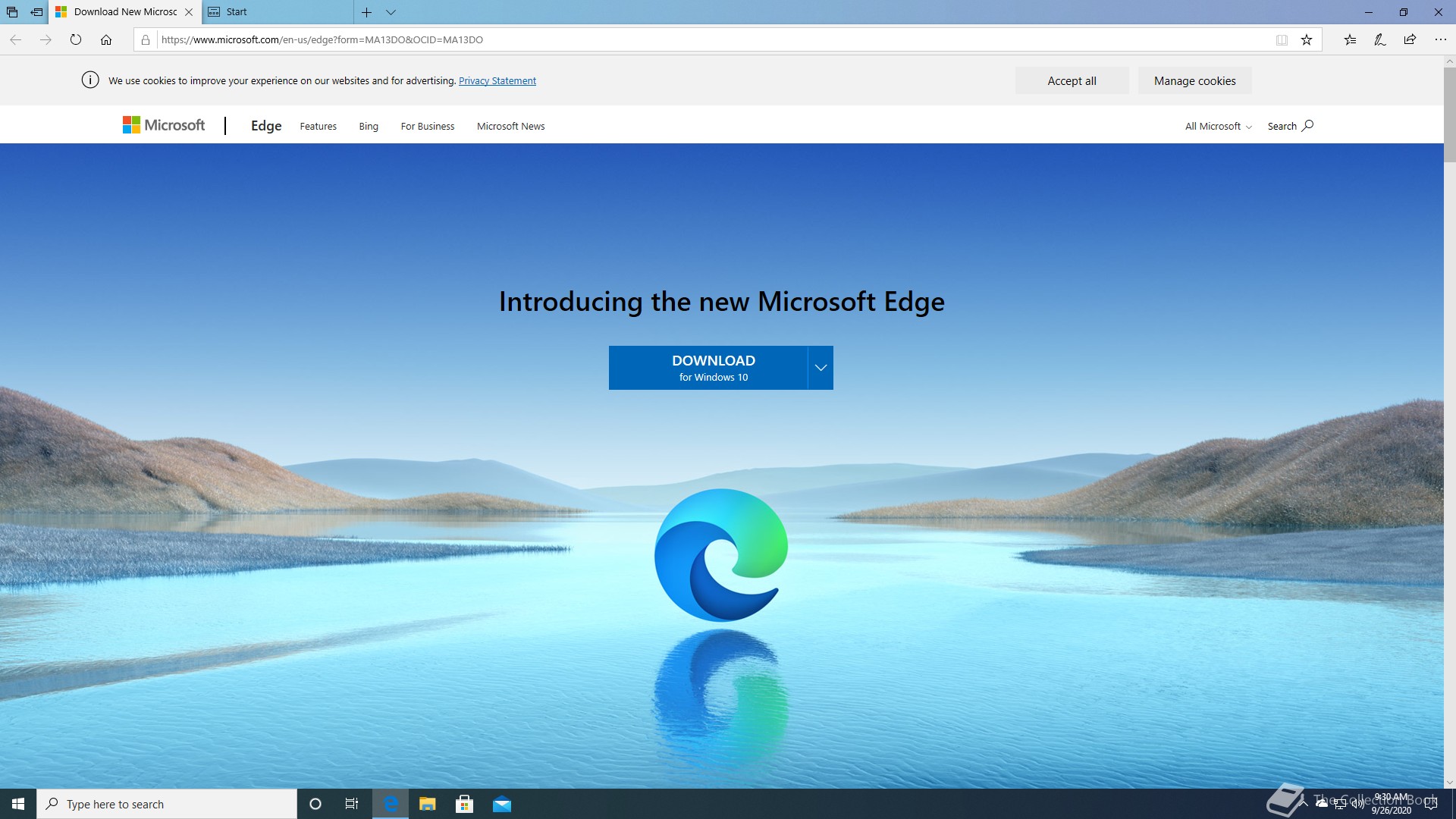Viewport: 1456px width, 819px height.
Task: Click Manage cookies button
Action: [x=1194, y=80]
